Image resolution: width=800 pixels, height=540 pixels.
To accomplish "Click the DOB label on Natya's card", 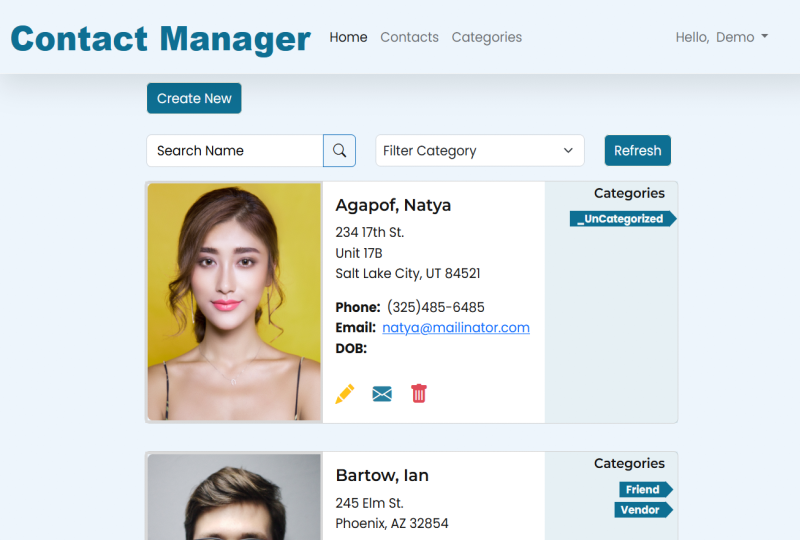I will (x=351, y=349).
